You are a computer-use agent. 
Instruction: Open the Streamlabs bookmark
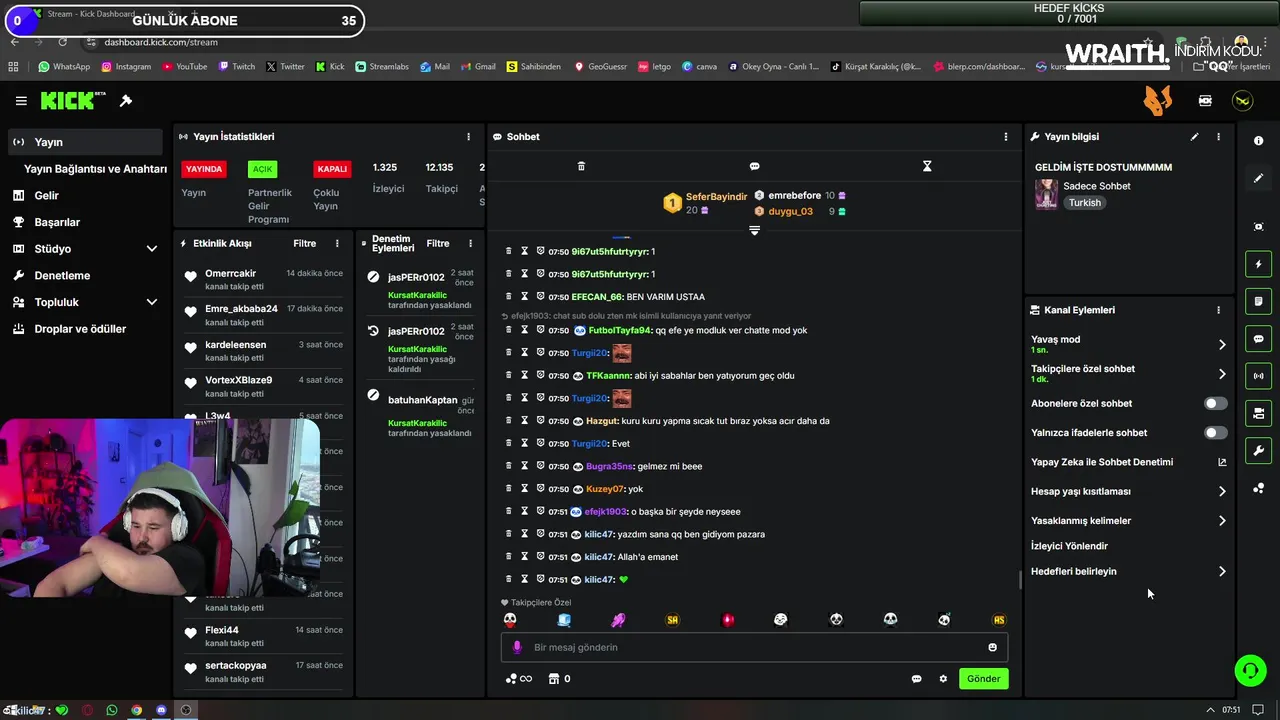(382, 67)
